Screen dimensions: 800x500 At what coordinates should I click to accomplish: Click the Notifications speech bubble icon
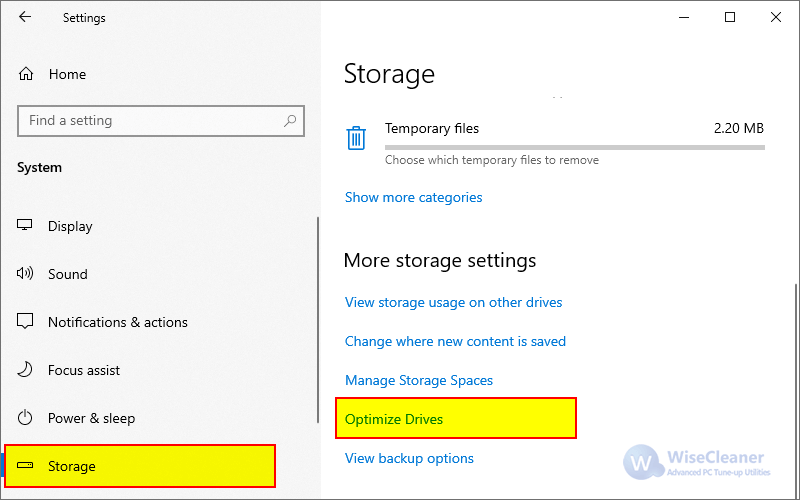pyautogui.click(x=24, y=321)
